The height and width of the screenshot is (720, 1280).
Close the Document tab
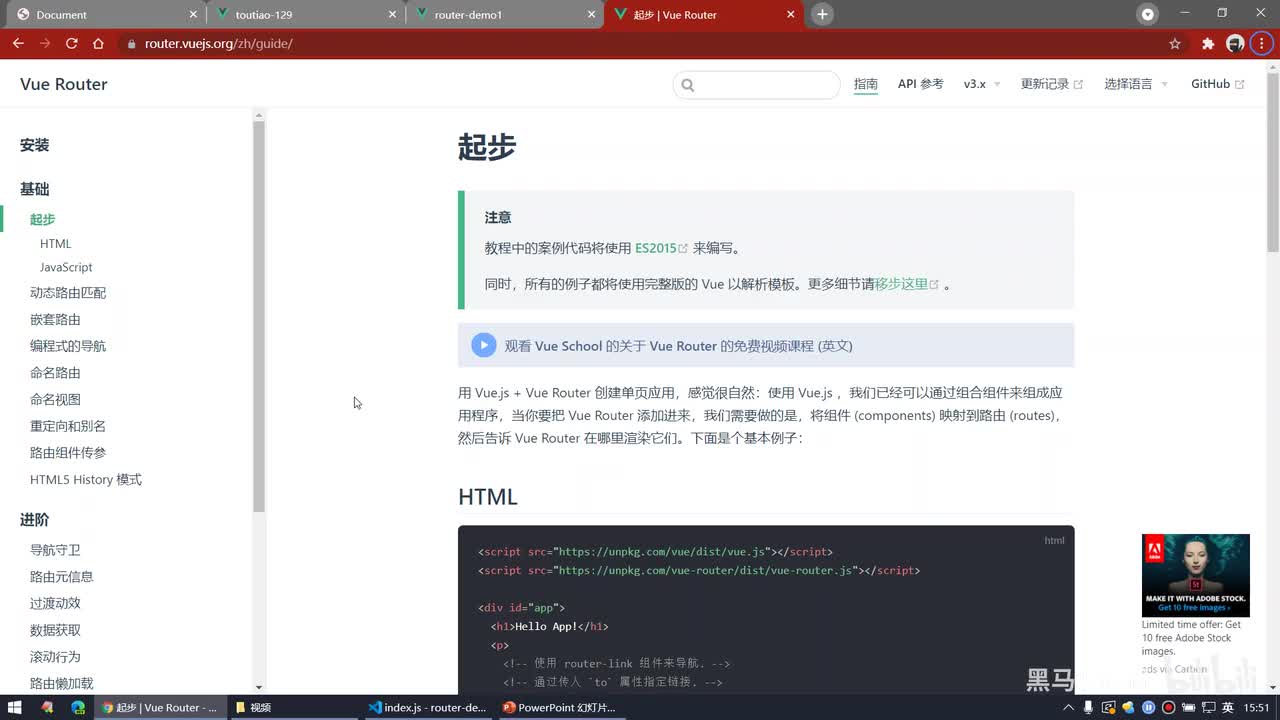click(193, 15)
